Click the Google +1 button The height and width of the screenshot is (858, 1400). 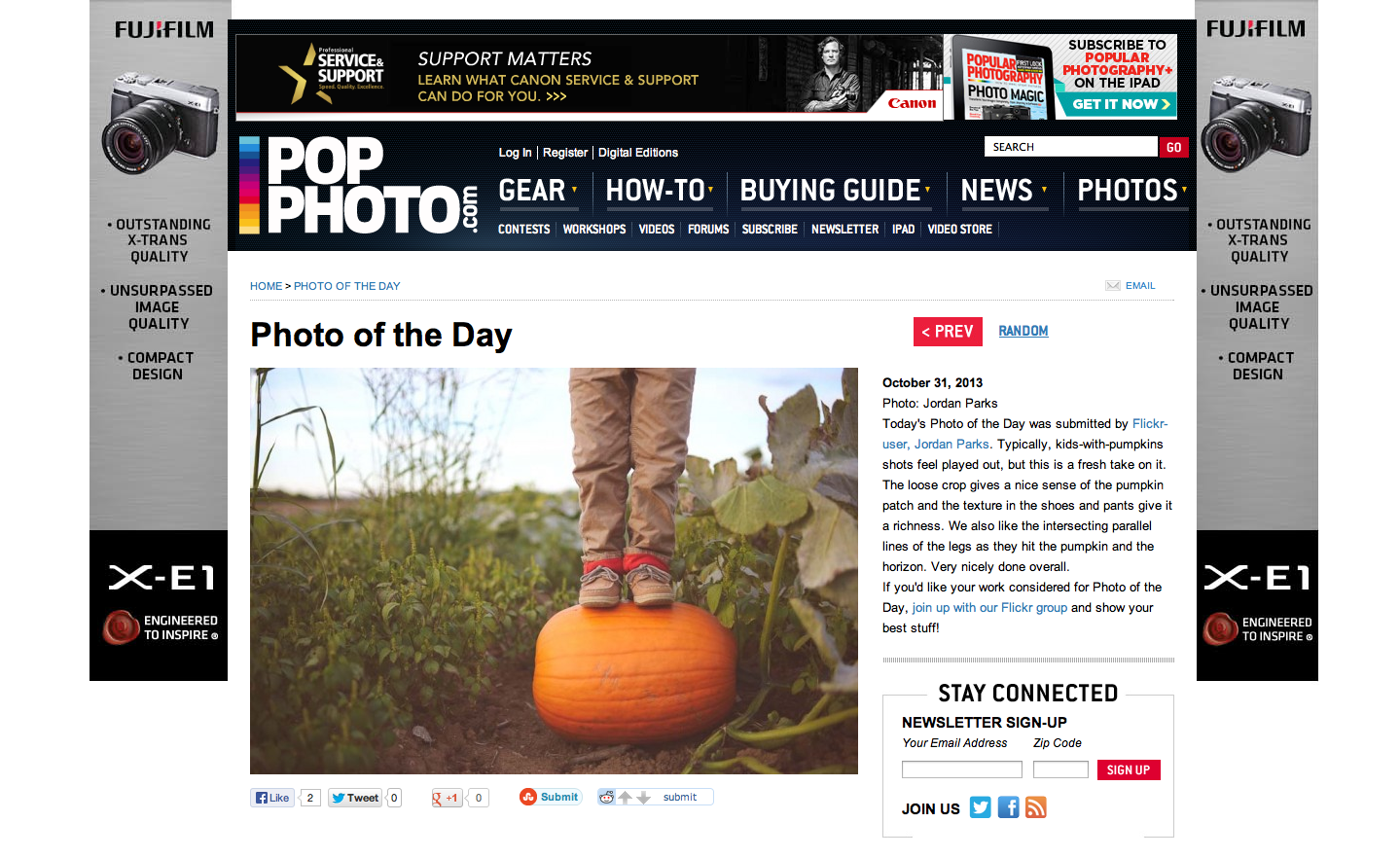(447, 798)
